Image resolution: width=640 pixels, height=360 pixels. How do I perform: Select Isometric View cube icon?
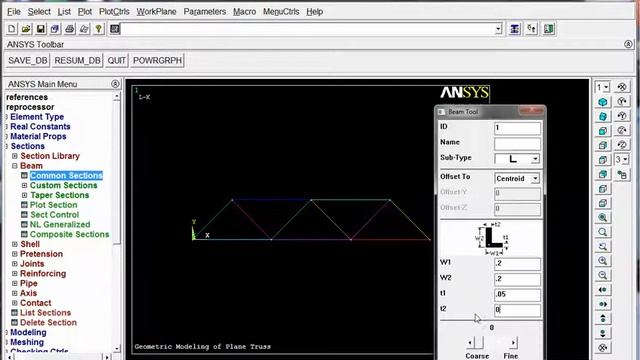(x=603, y=102)
